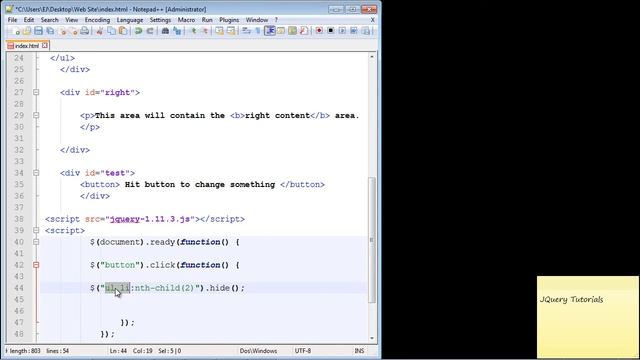Viewport: 640px width, 360px height.
Task: Open Find with the binoculars icon
Action: point(165,31)
